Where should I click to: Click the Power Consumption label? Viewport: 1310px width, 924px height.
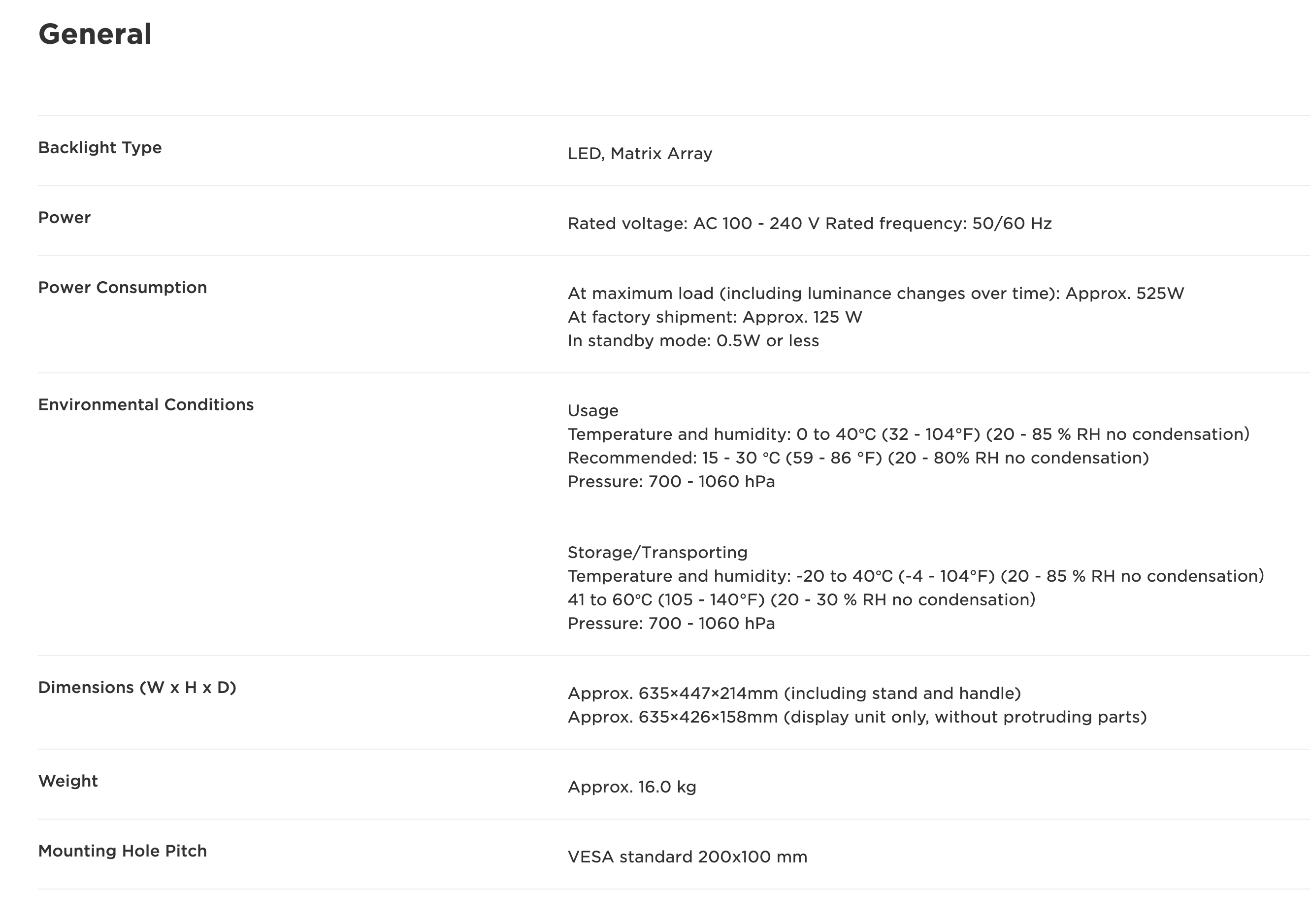122,288
